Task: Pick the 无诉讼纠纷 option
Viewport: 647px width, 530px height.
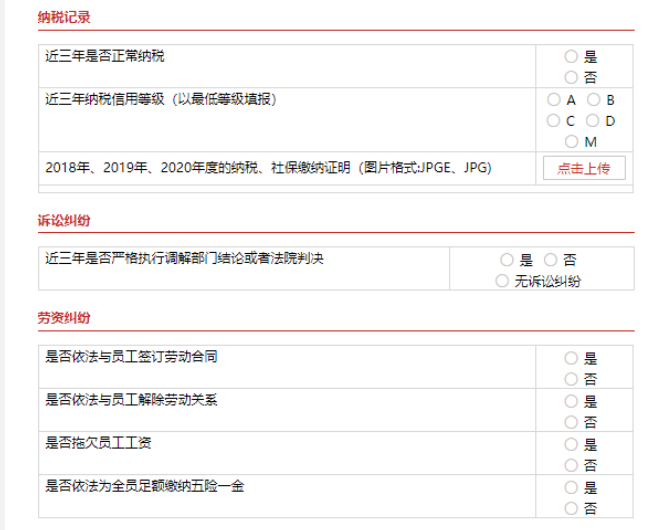Action: (x=502, y=281)
